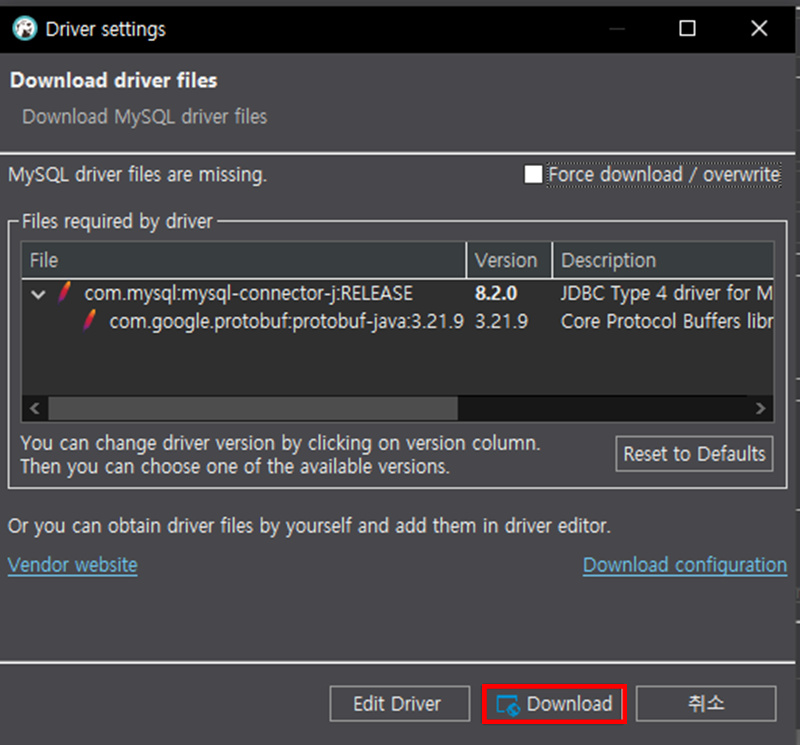Screen dimensions: 800x745
Task: Click the Edit Driver button
Action: pyautogui.click(x=399, y=704)
